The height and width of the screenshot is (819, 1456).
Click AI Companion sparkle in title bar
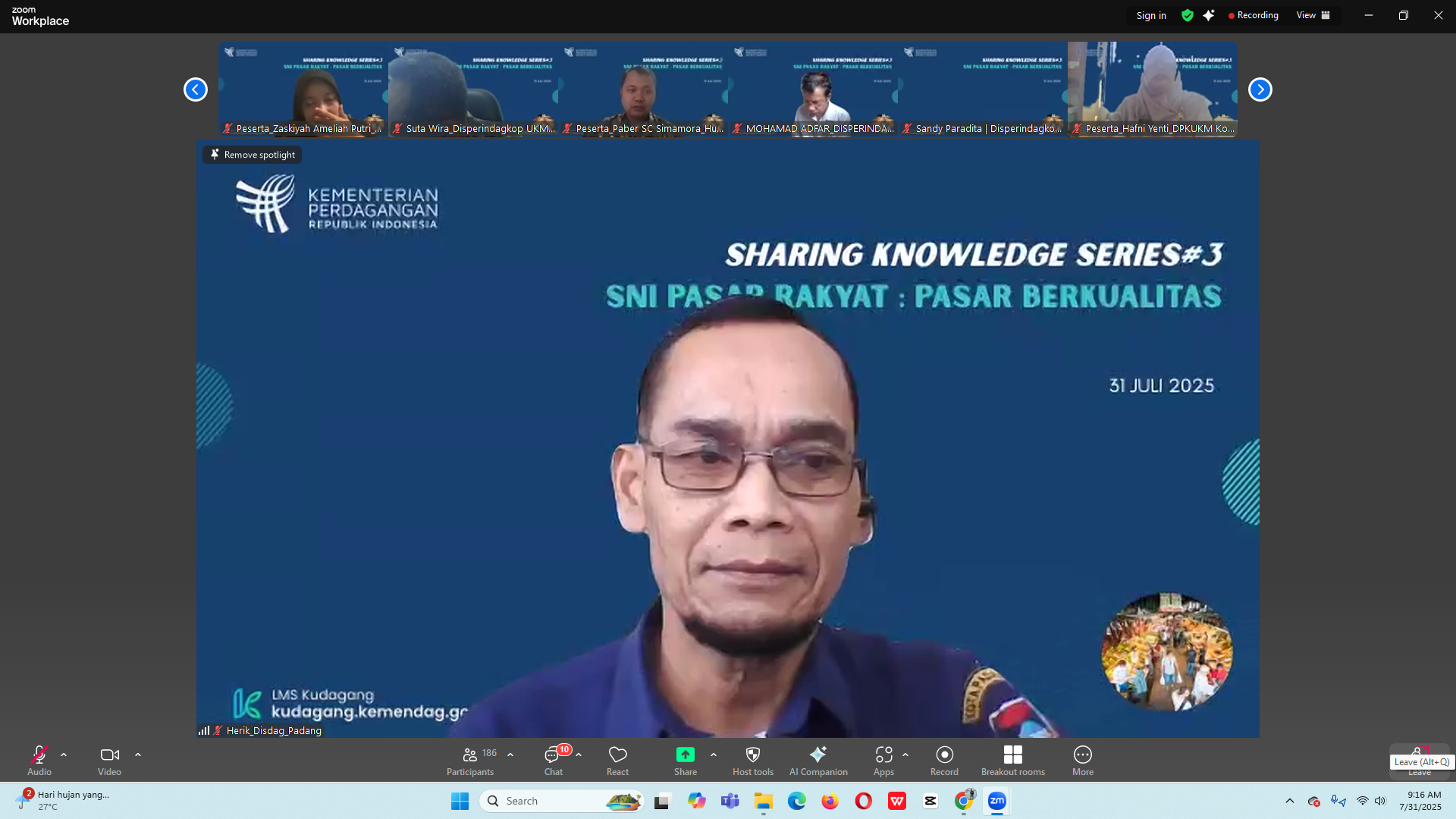[1209, 15]
